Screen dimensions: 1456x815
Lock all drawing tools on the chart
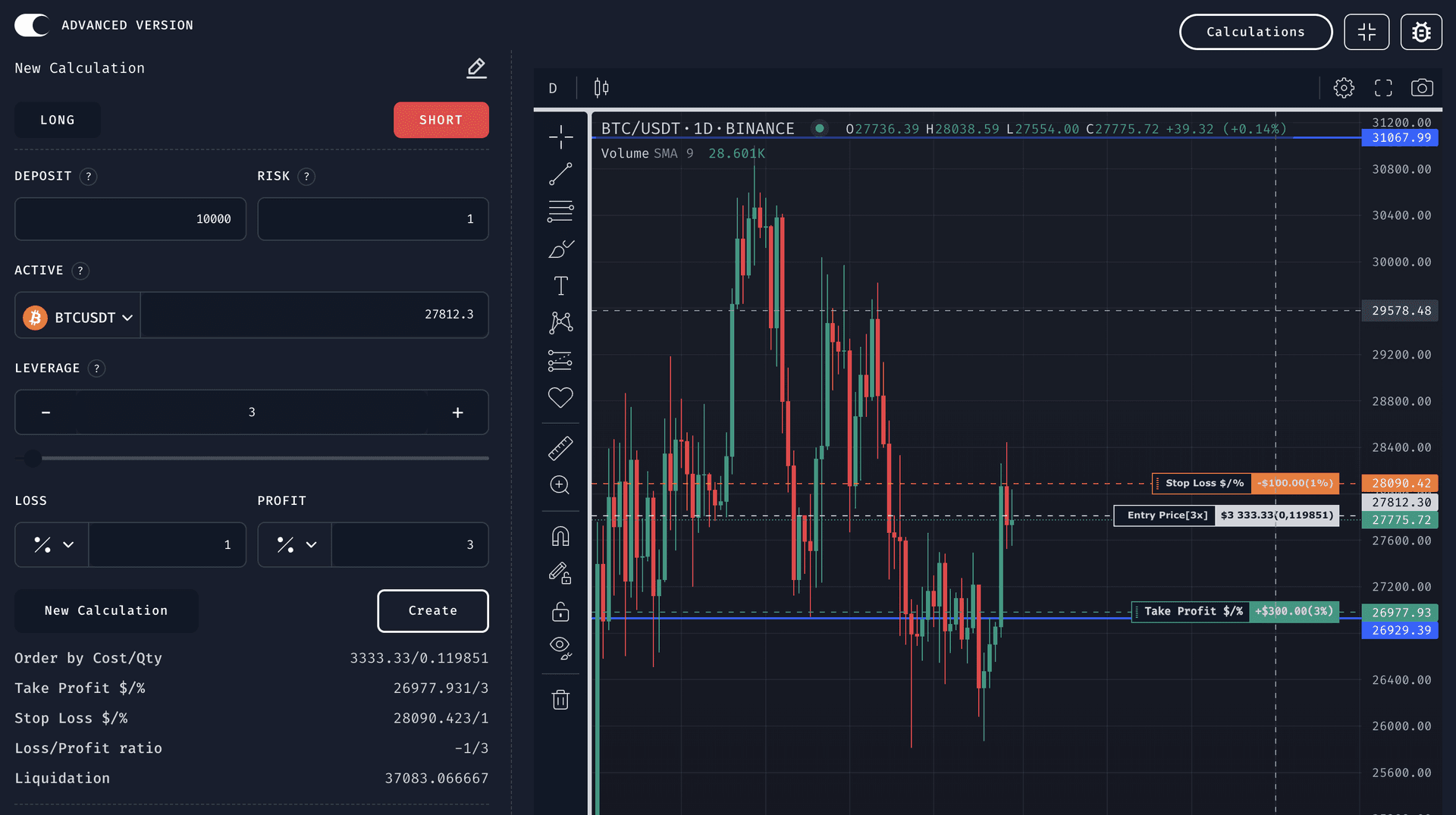click(560, 612)
